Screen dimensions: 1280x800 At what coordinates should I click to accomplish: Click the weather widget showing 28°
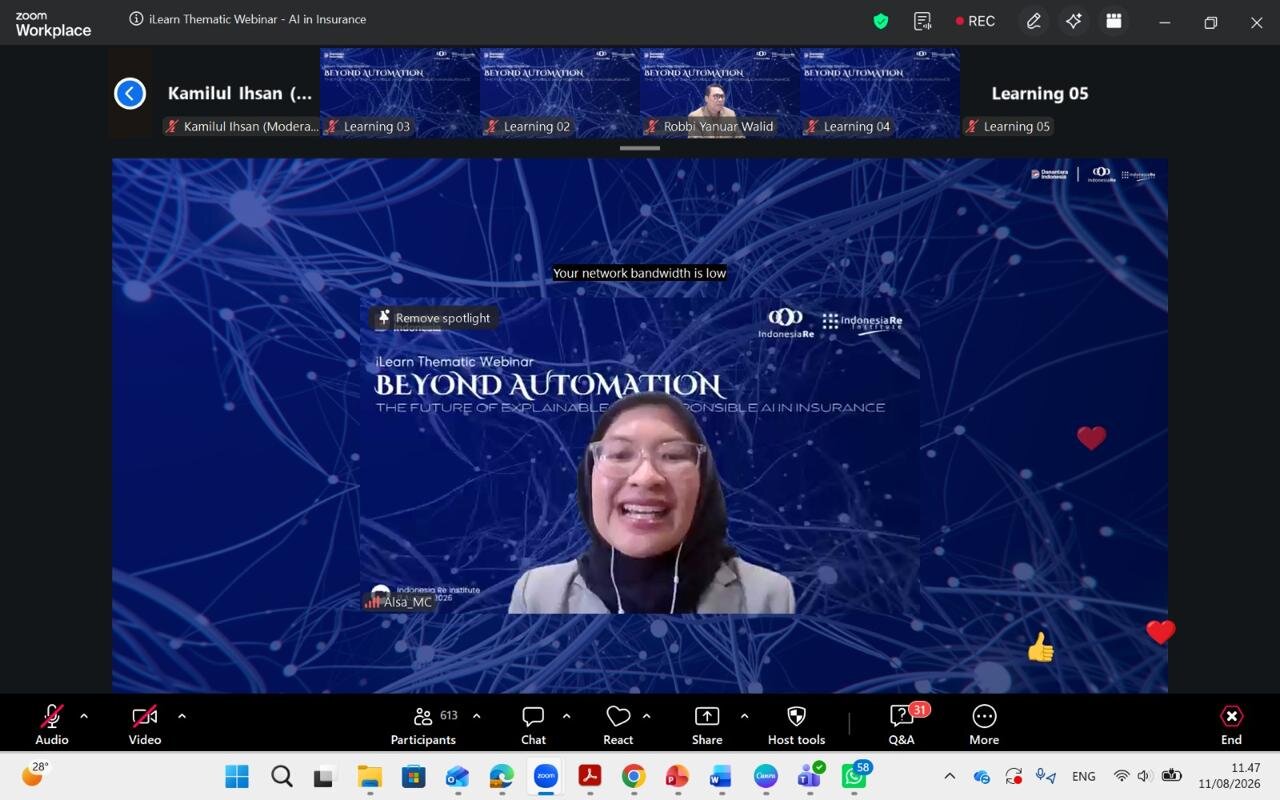pyautogui.click(x=34, y=773)
